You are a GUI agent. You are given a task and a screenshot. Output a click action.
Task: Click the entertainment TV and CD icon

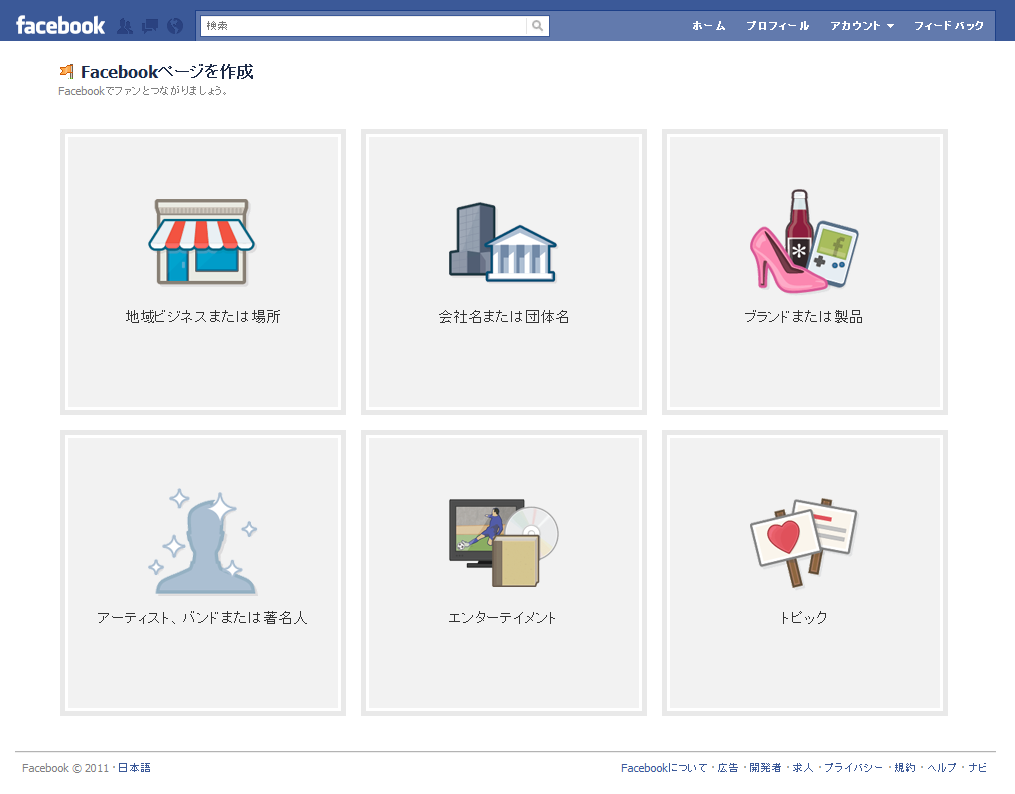click(504, 542)
